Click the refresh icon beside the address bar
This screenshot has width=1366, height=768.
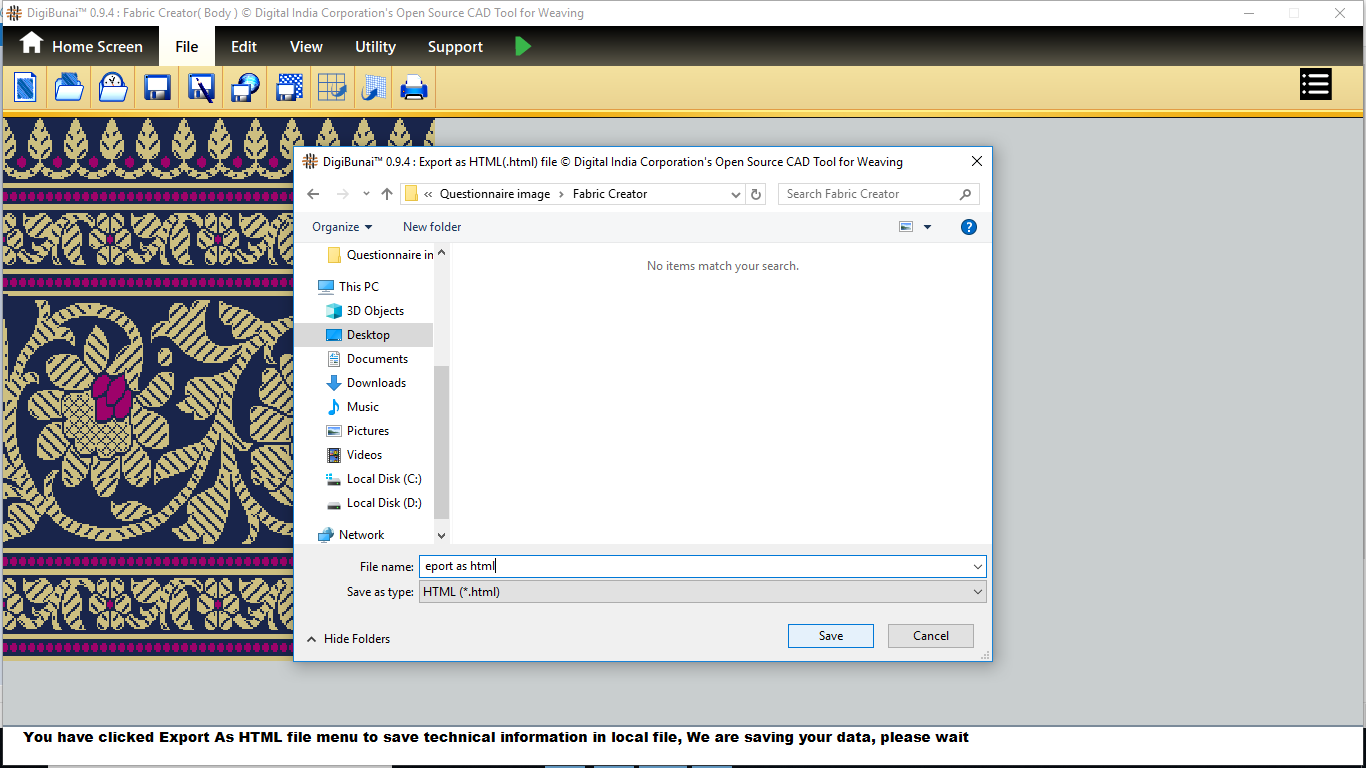(x=757, y=194)
